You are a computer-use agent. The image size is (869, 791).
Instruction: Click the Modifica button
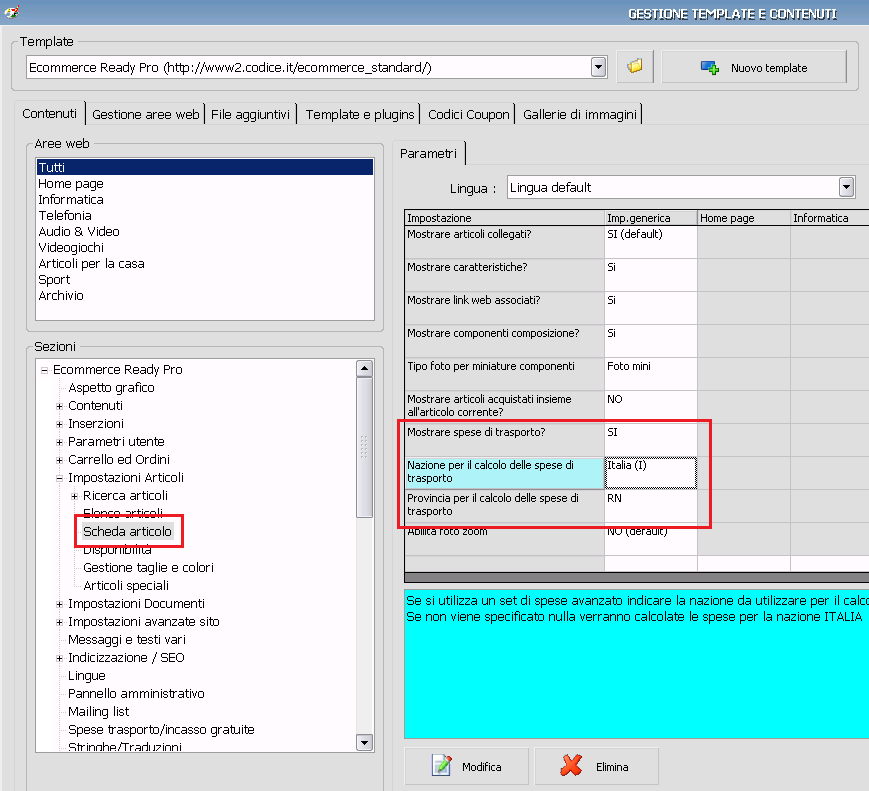467,766
